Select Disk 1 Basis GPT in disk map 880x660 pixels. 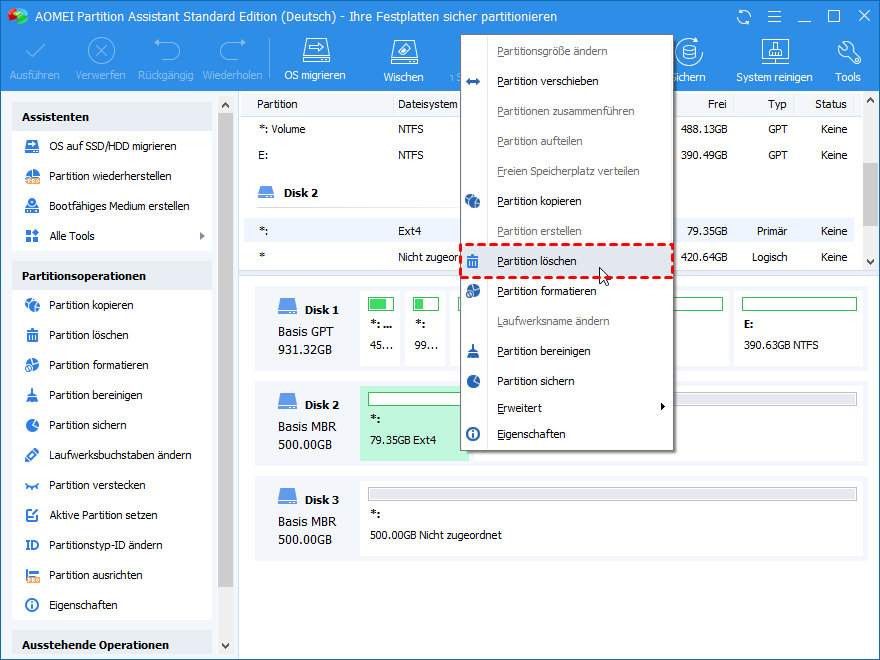click(x=308, y=329)
